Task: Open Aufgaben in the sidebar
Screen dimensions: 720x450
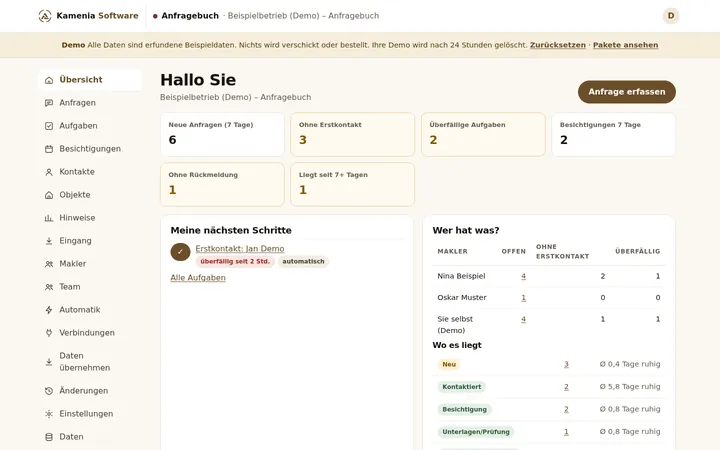Action: click(x=90, y=126)
